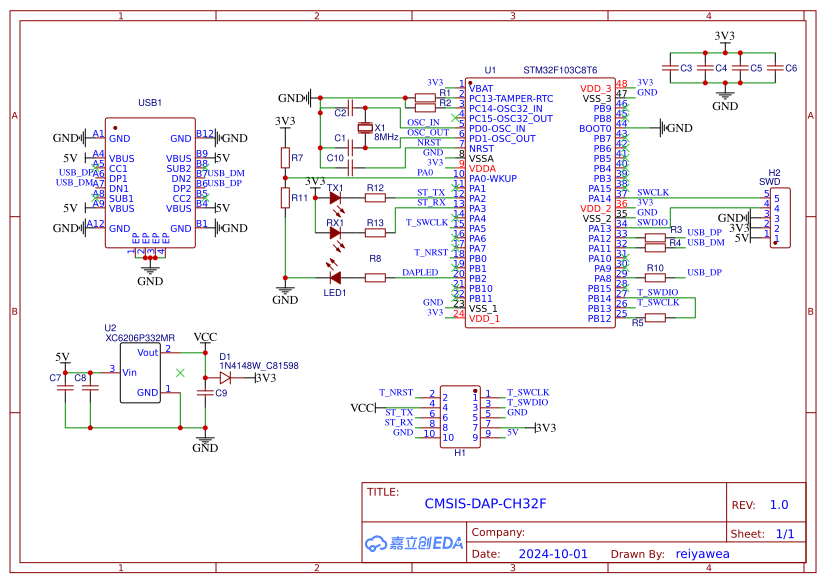Click the green no-connect cross beside U2

[x=180, y=373]
